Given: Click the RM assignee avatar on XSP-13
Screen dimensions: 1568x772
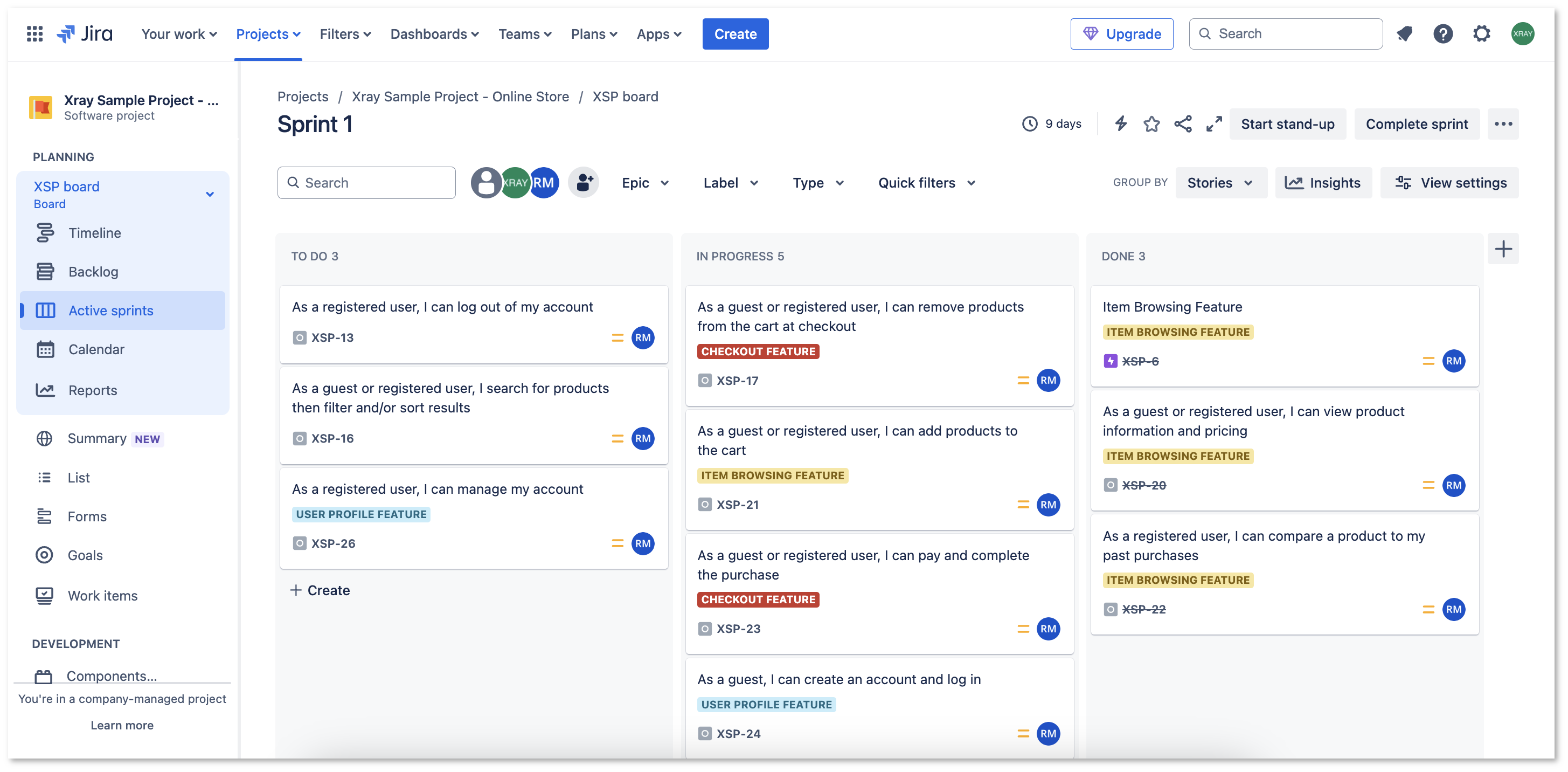Looking at the screenshot, I should (x=643, y=337).
